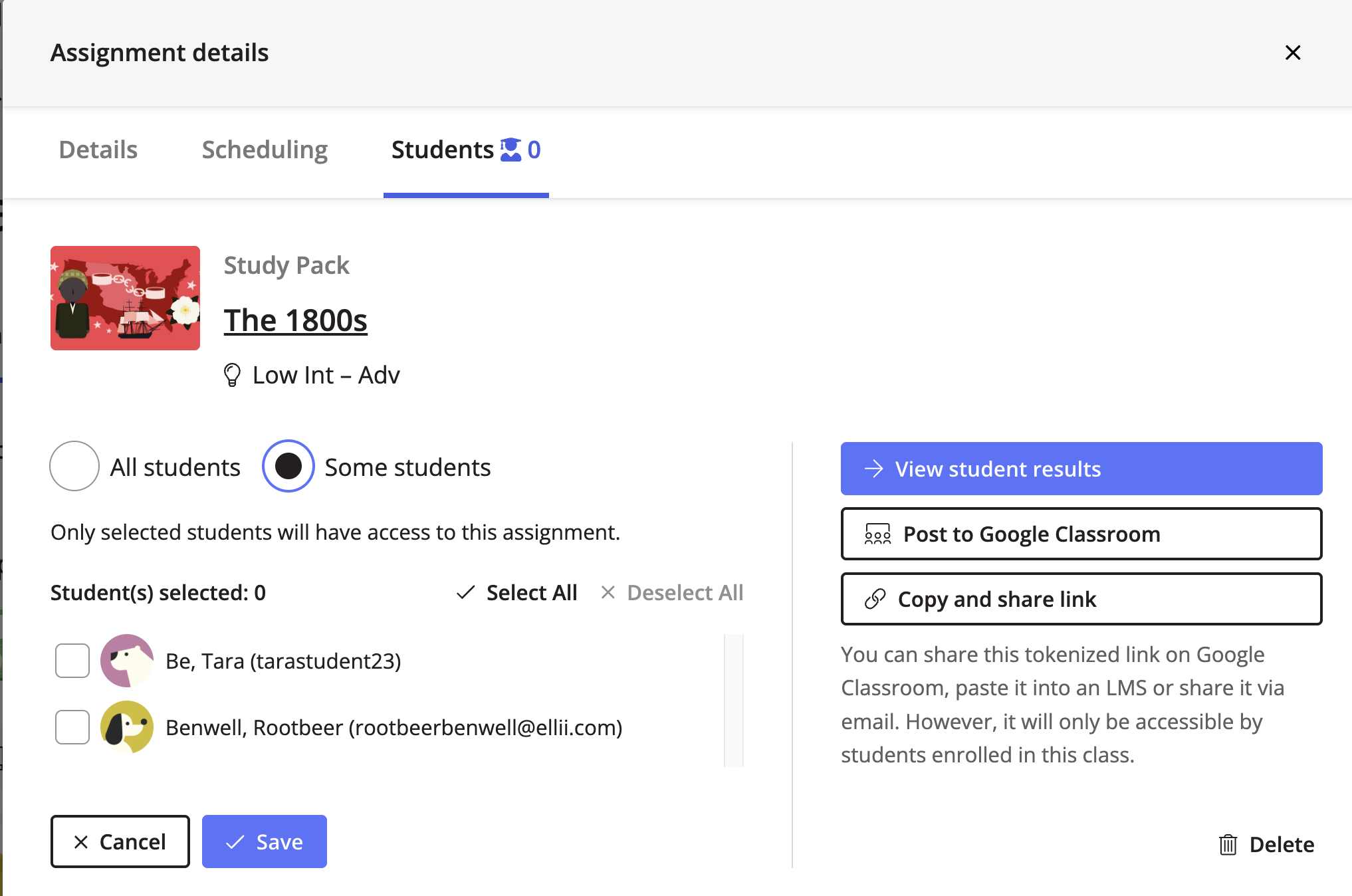Viewport: 1352px width, 896px height.
Task: Click the Copy and share link button
Action: (x=1081, y=599)
